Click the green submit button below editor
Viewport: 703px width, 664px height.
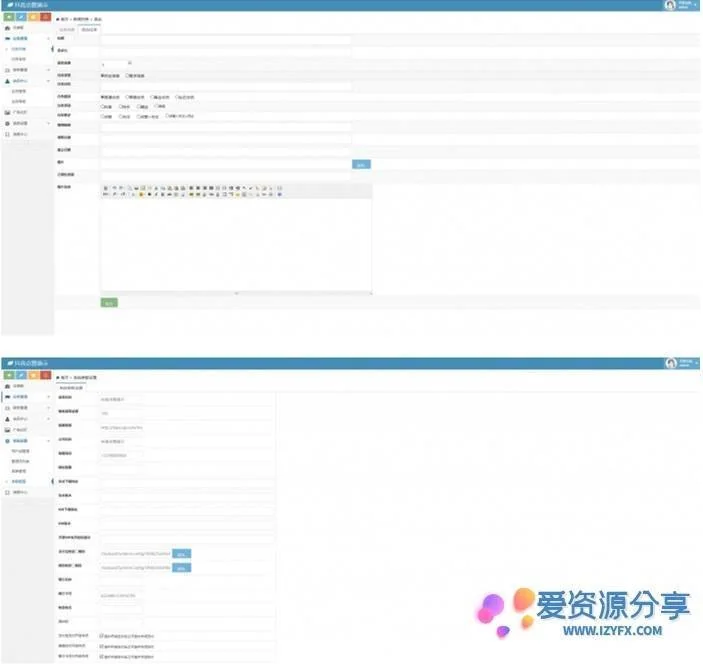(x=109, y=302)
